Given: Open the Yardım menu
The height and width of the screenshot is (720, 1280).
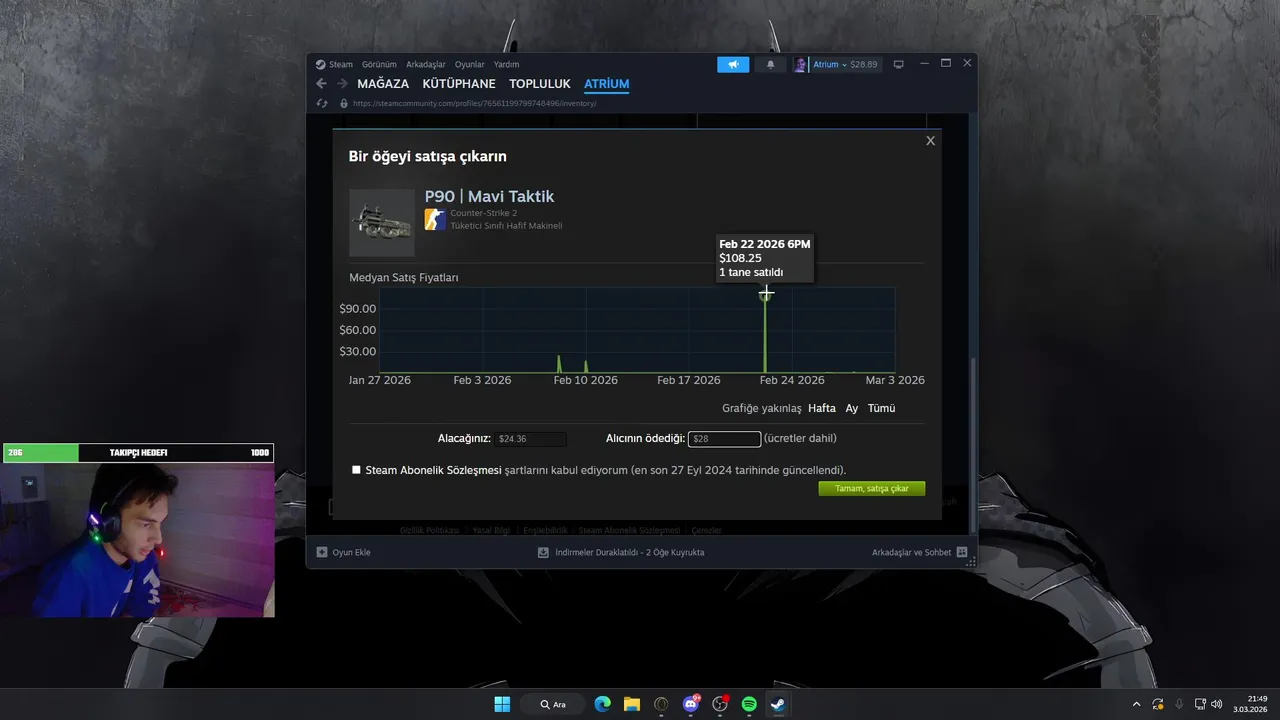Looking at the screenshot, I should (506, 64).
